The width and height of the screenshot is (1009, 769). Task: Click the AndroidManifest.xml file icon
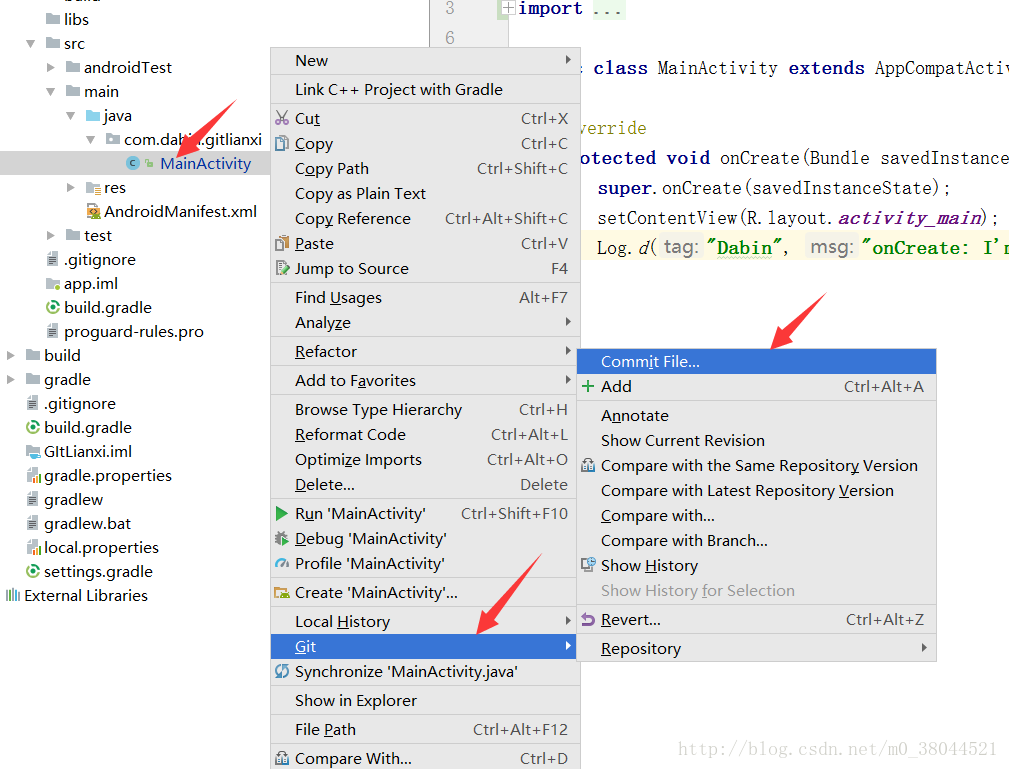(x=93, y=211)
